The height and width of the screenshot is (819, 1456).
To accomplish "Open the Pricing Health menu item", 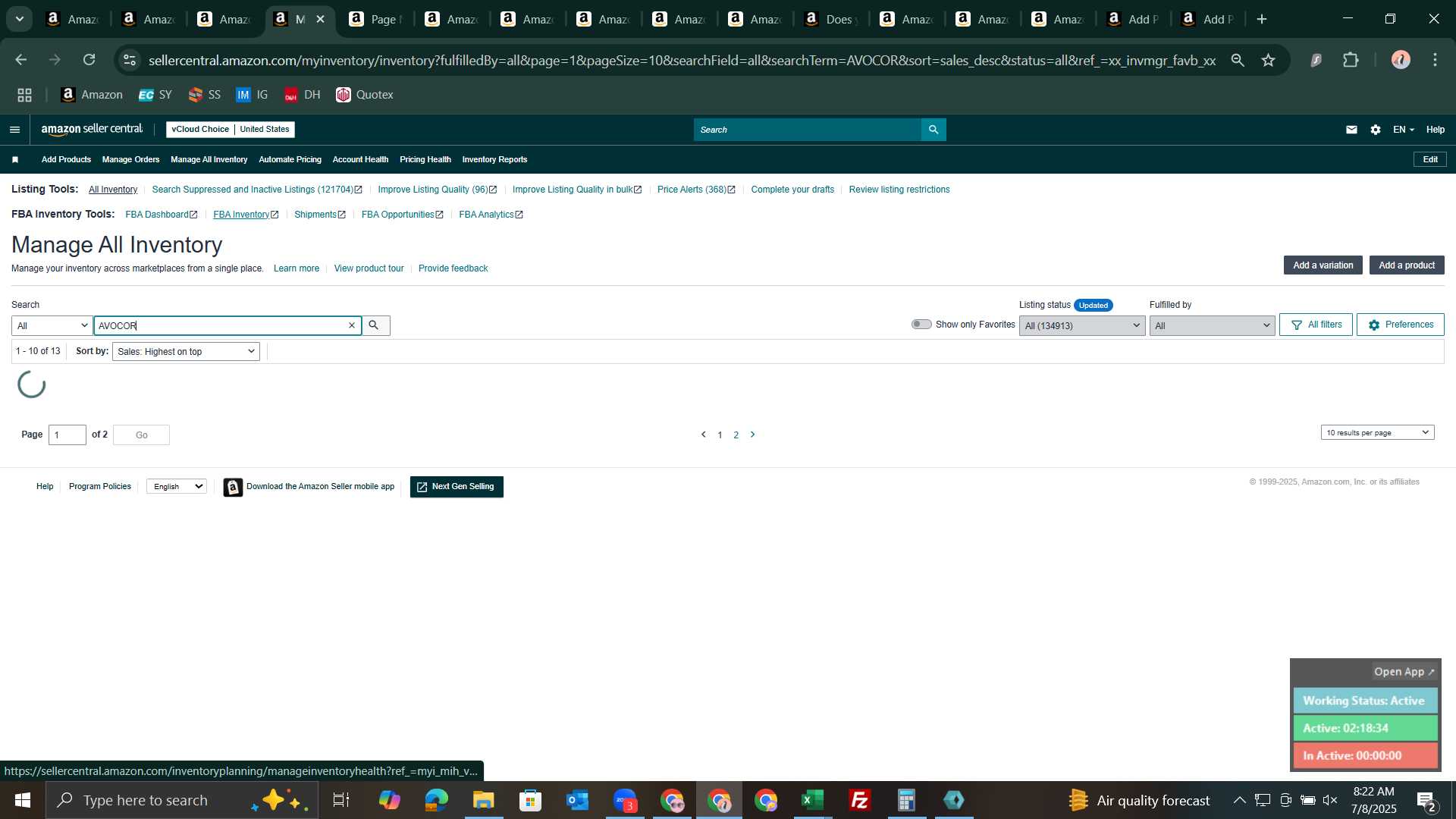I will tap(425, 159).
